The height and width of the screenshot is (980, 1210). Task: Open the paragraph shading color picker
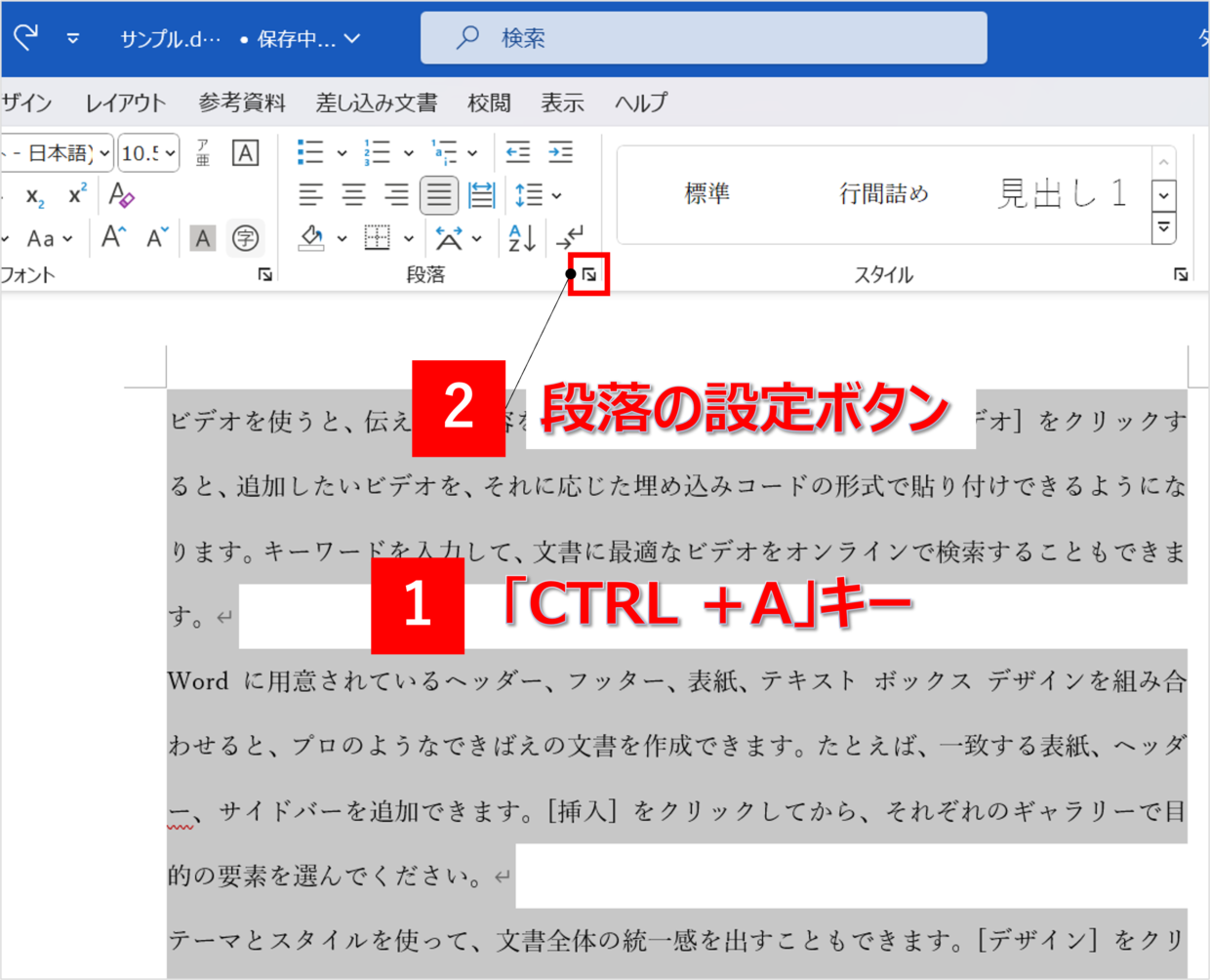(x=341, y=237)
